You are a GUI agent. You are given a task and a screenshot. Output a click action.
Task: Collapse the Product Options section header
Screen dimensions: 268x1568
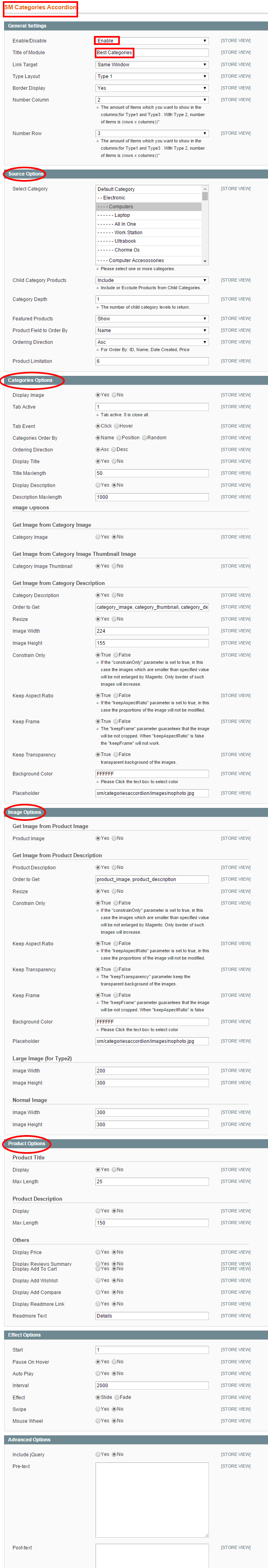tap(136, 1144)
